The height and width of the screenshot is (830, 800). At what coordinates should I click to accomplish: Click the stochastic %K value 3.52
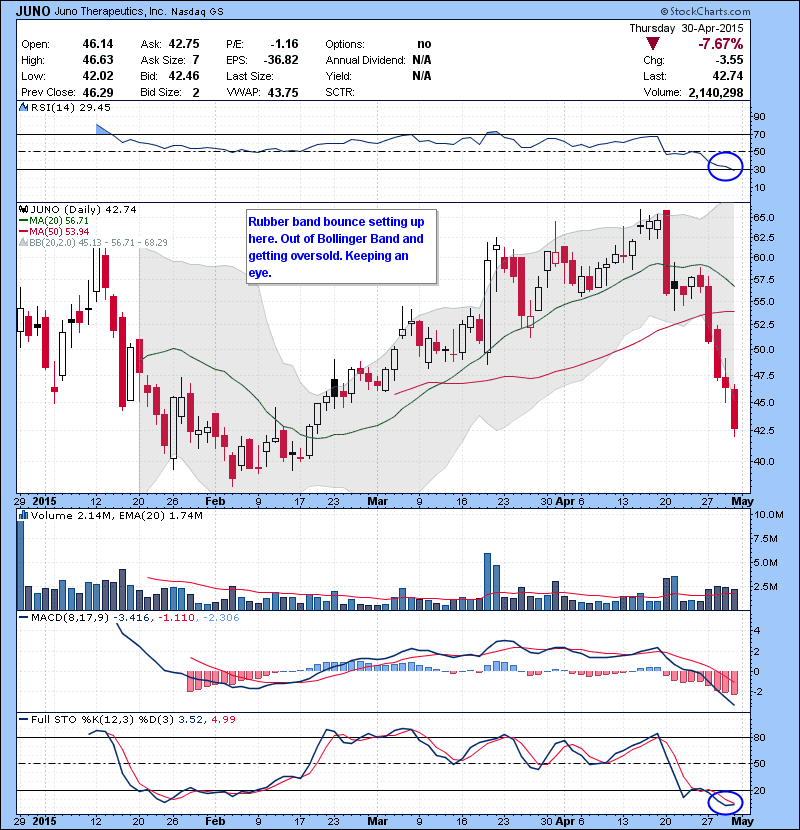(x=191, y=719)
